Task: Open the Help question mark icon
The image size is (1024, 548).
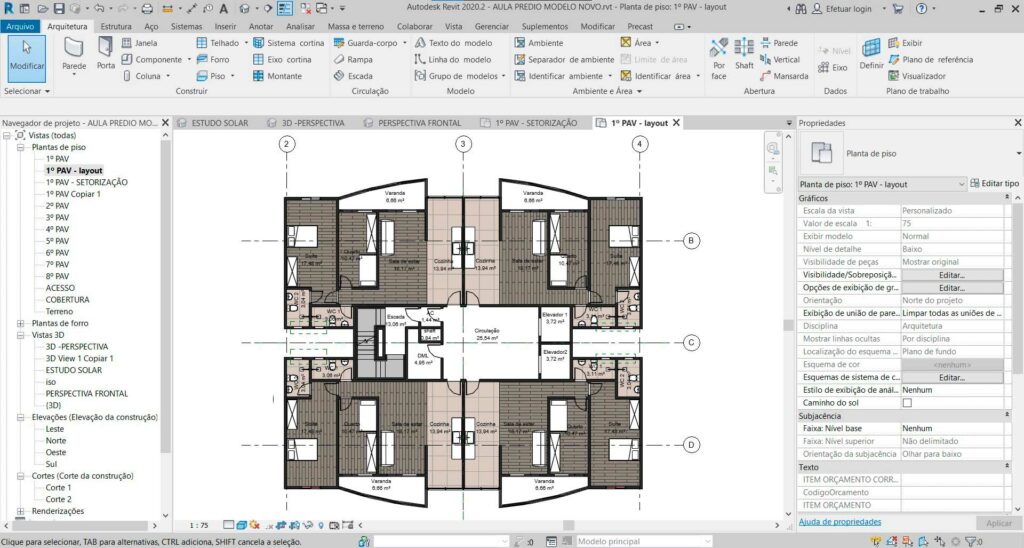Action: pyautogui.click(x=921, y=8)
